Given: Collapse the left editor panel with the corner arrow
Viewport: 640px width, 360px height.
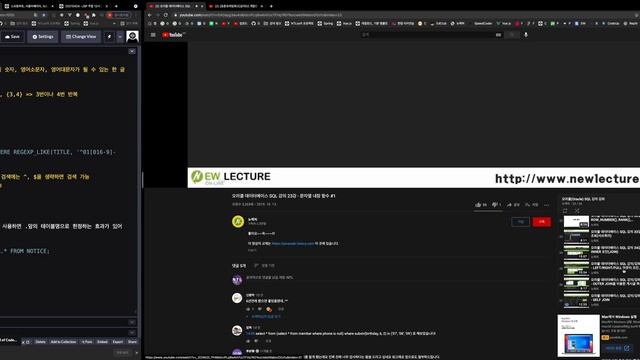Looking at the screenshot, I should 132,51.
